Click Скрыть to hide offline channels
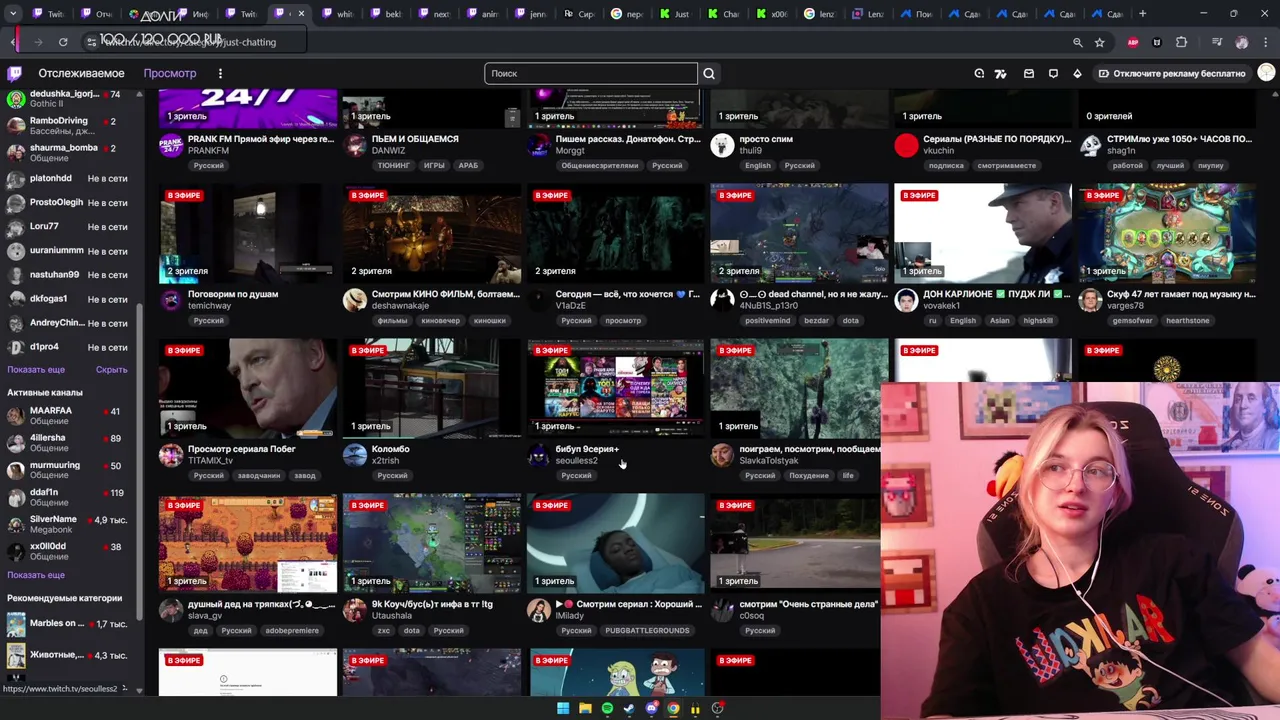Viewport: 1280px width, 720px height. pos(111,370)
